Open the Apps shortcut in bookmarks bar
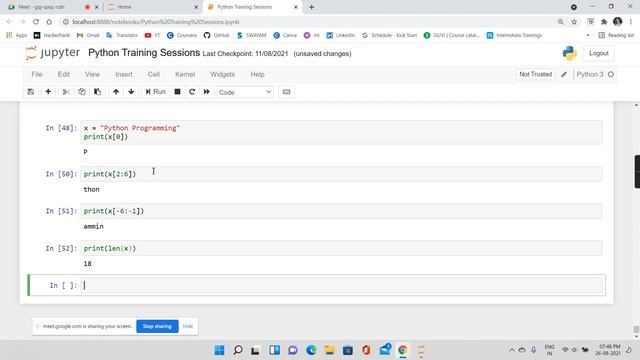Image resolution: width=640 pixels, height=360 pixels. tap(17, 36)
